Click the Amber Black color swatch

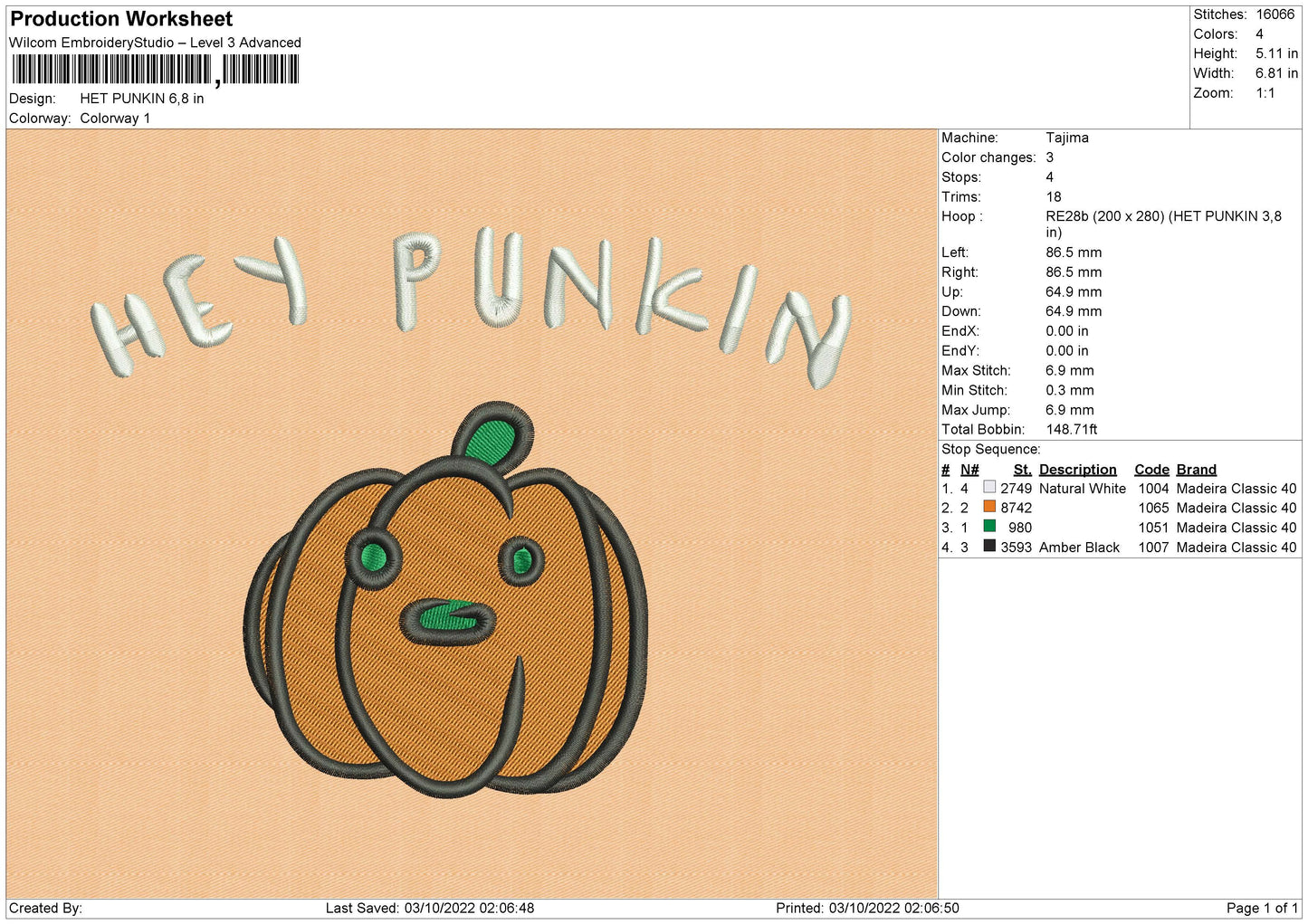[x=989, y=546]
